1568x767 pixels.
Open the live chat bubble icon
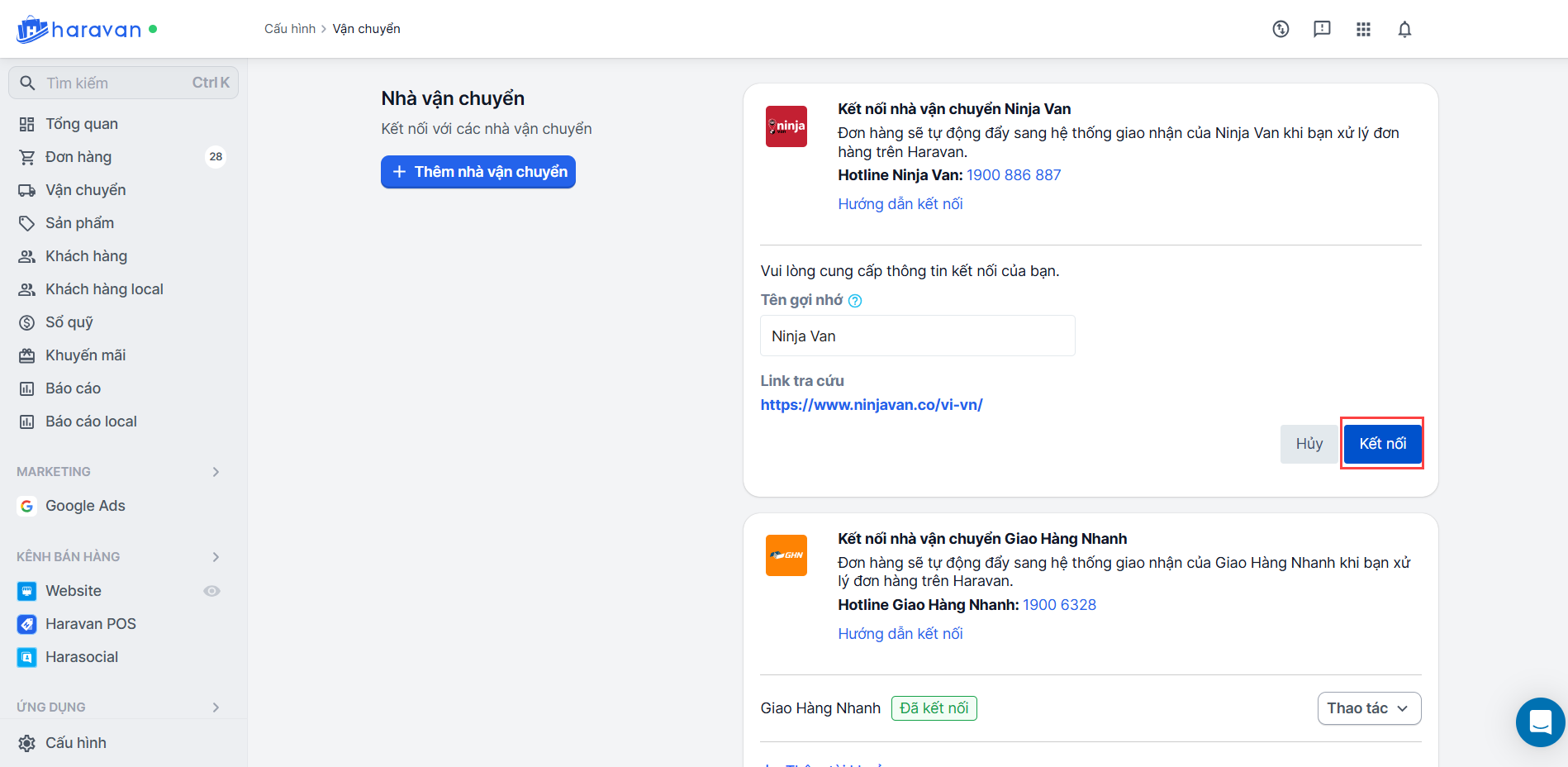[x=1540, y=722]
